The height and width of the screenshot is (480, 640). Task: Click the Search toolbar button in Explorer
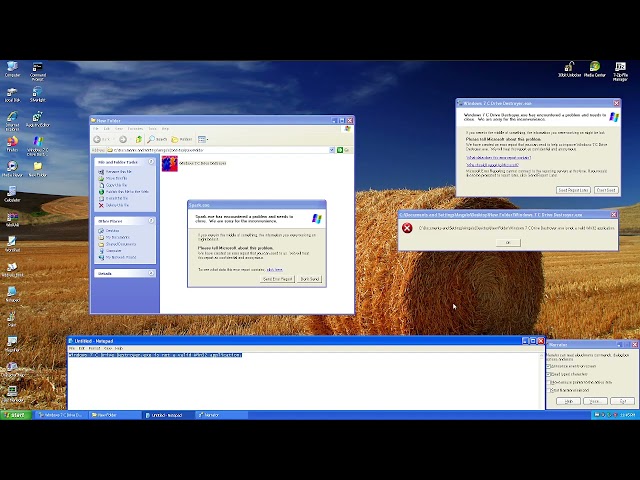[x=158, y=140]
